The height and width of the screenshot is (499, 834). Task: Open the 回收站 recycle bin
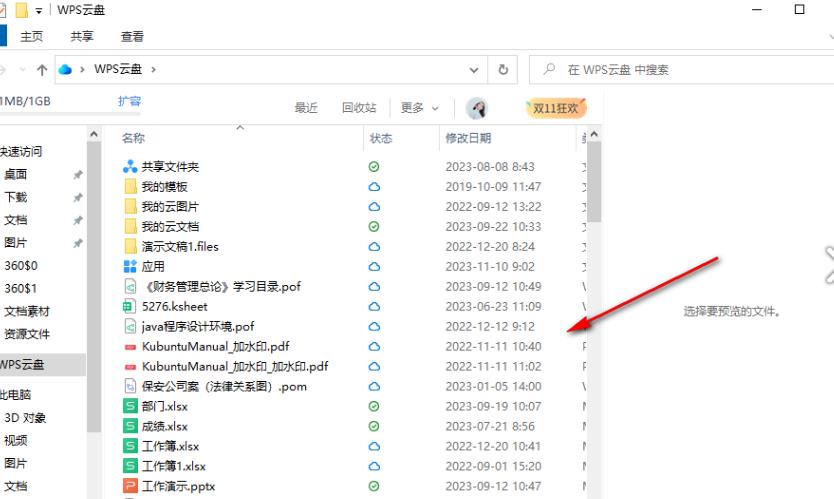click(359, 108)
